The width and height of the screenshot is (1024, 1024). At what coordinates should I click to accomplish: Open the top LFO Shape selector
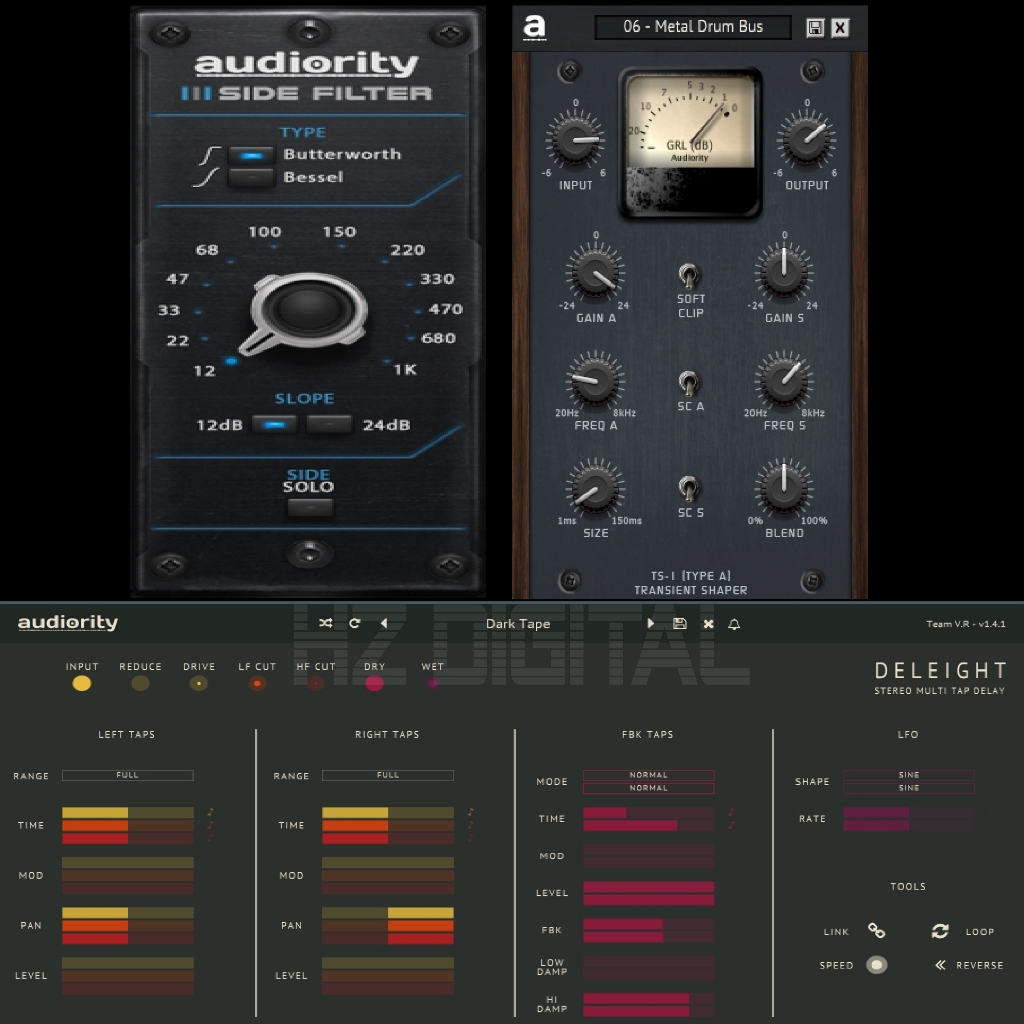[908, 775]
